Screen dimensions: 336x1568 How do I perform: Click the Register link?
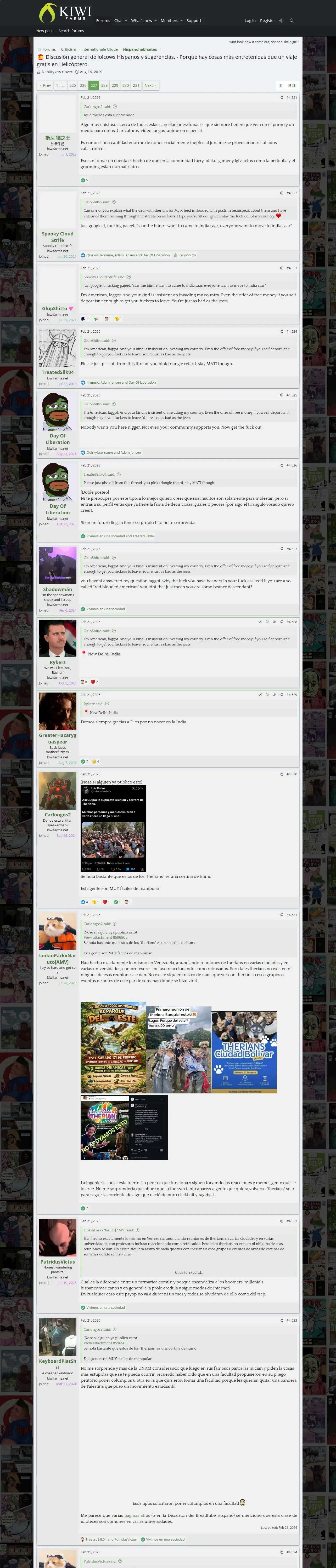pyautogui.click(x=267, y=21)
